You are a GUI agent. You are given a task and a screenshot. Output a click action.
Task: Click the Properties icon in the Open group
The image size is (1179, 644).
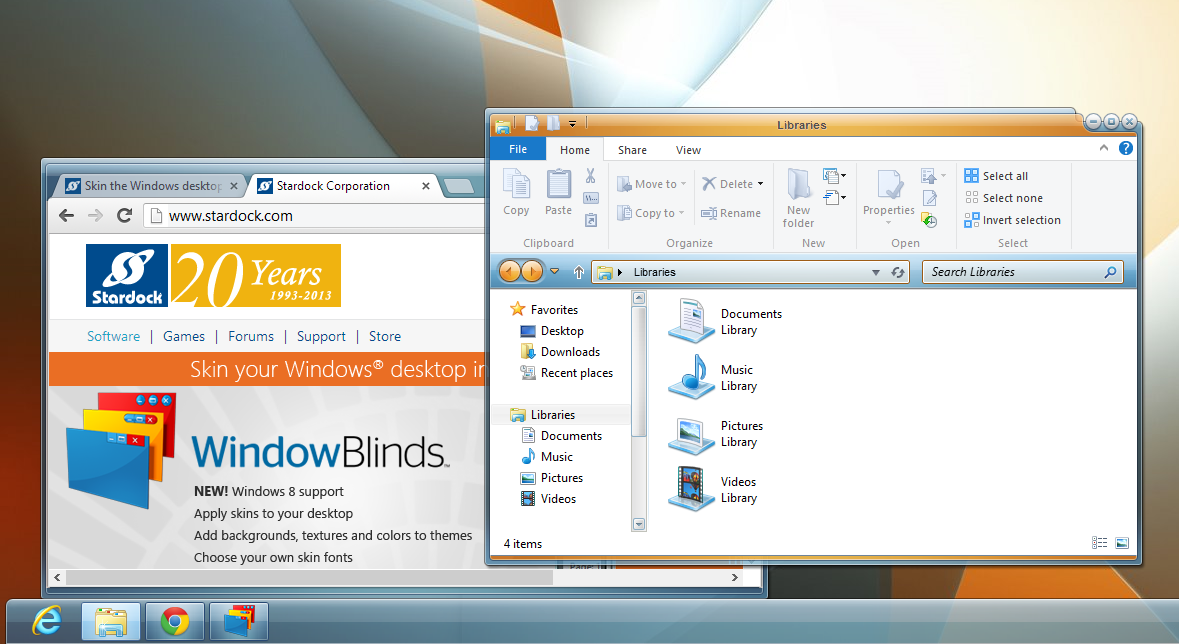pyautogui.click(x=889, y=185)
